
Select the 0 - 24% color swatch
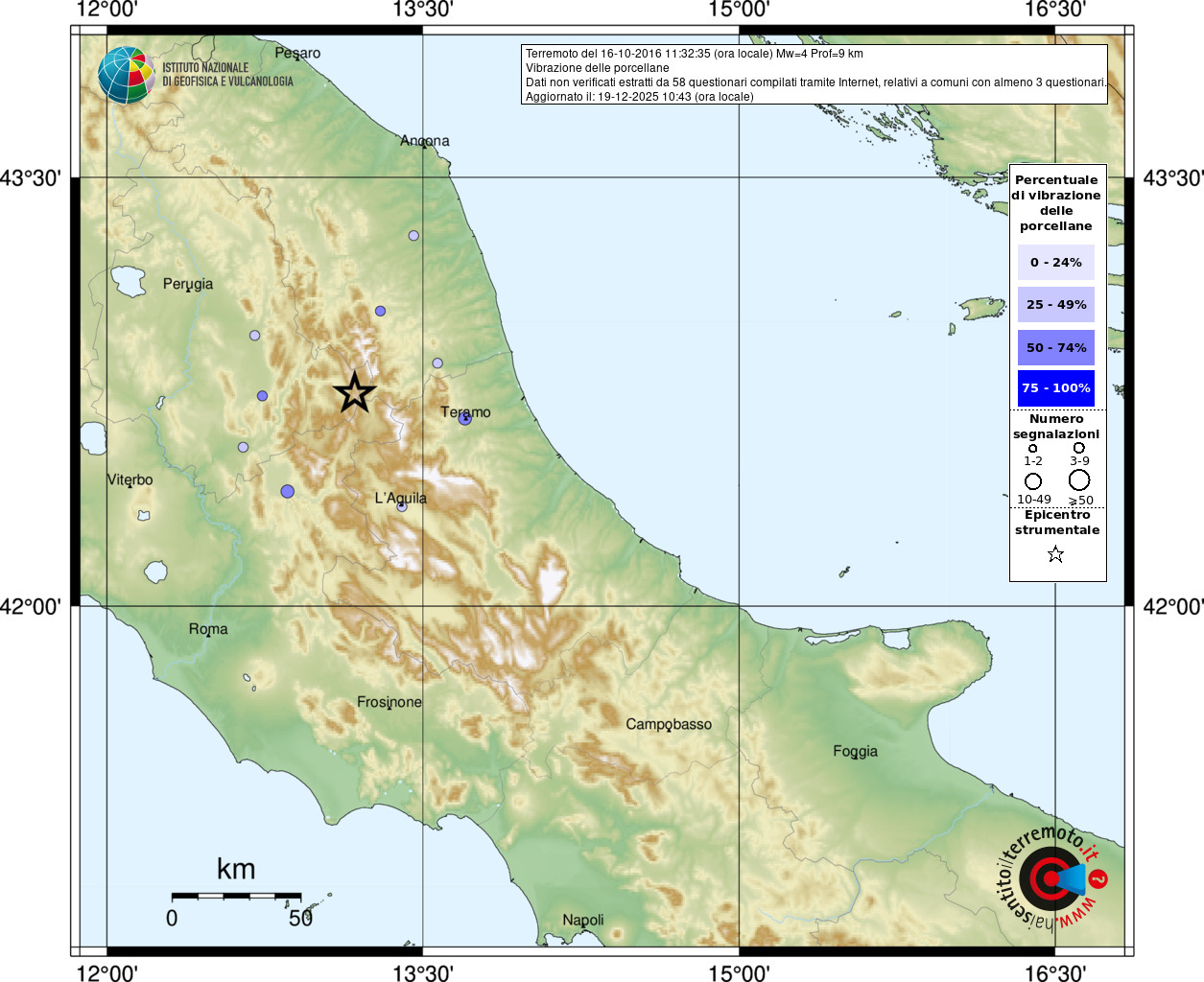pos(1056,262)
